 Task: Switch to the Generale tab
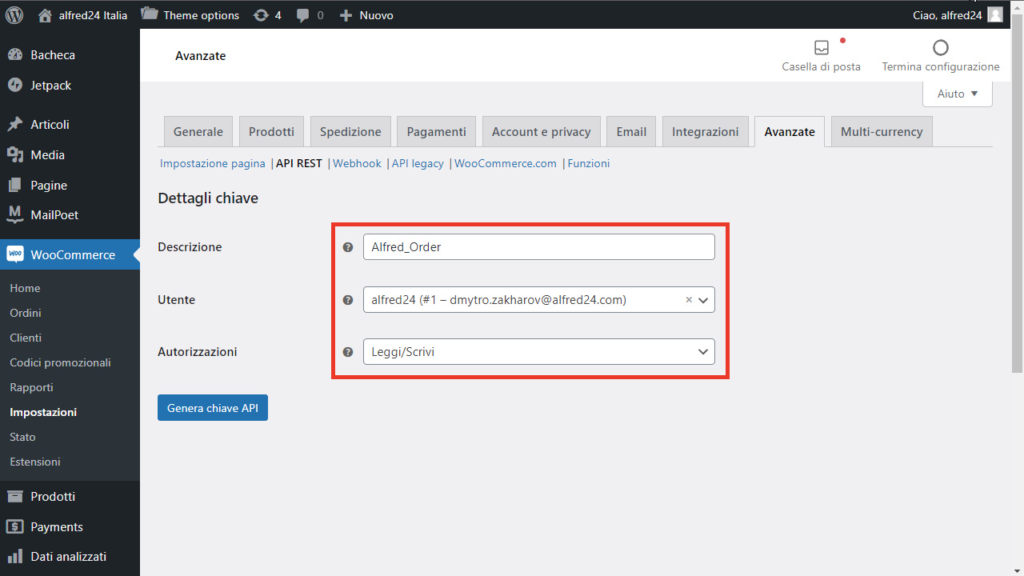coord(198,132)
